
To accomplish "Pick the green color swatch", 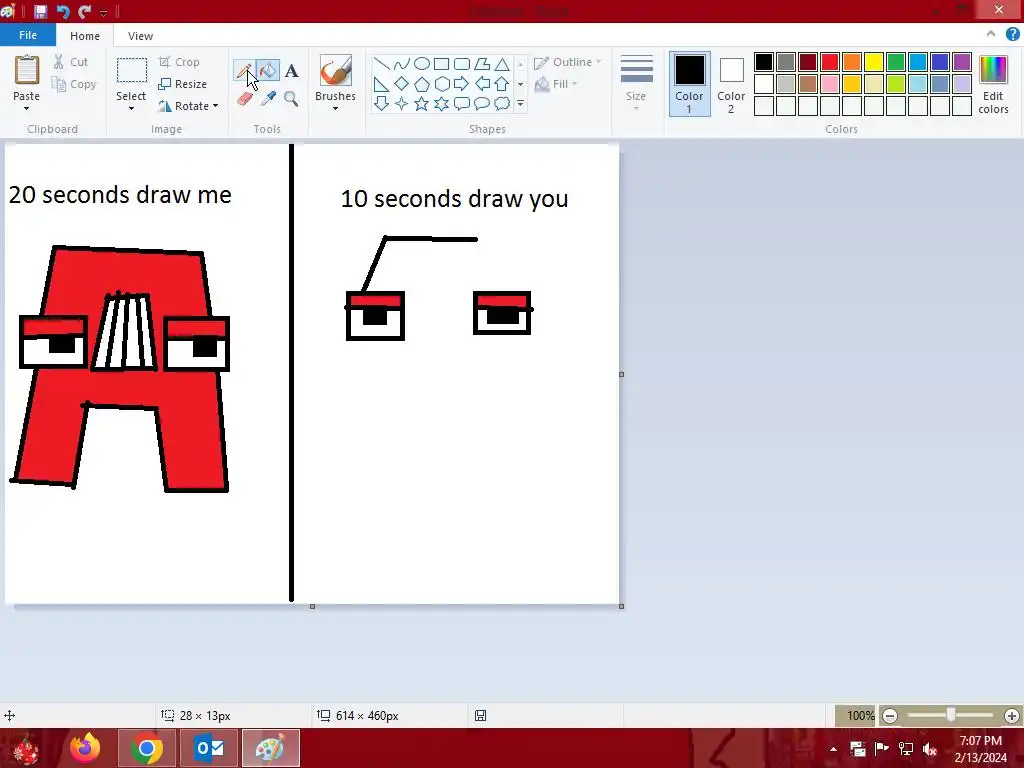I will (x=896, y=62).
